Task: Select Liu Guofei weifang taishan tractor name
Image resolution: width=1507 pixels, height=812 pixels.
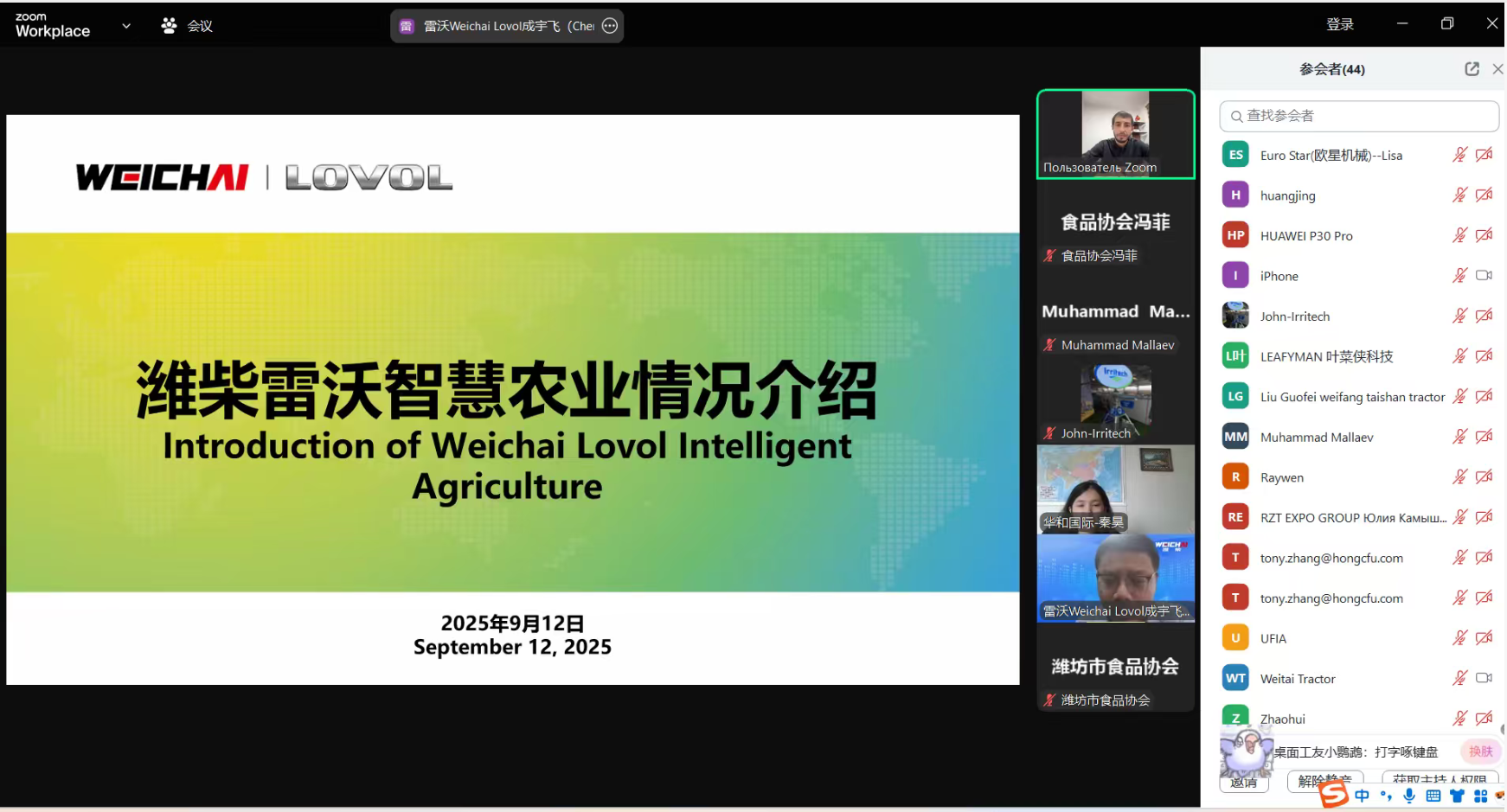Action: (1352, 397)
